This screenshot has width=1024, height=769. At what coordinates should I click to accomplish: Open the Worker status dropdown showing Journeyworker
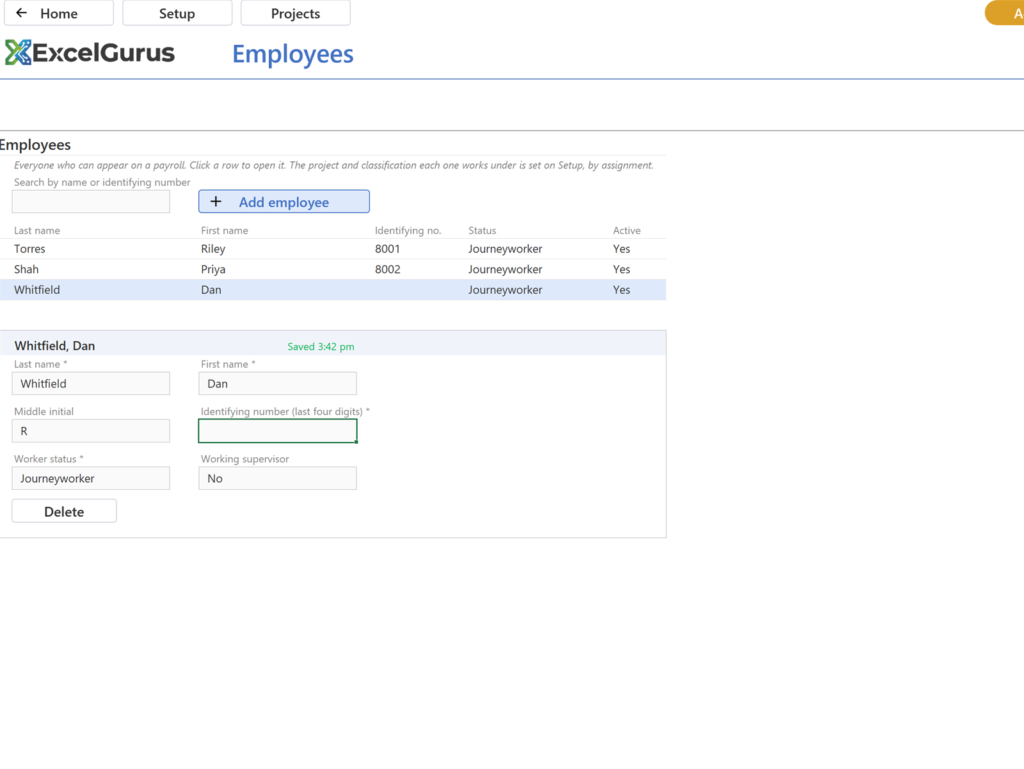coord(91,479)
